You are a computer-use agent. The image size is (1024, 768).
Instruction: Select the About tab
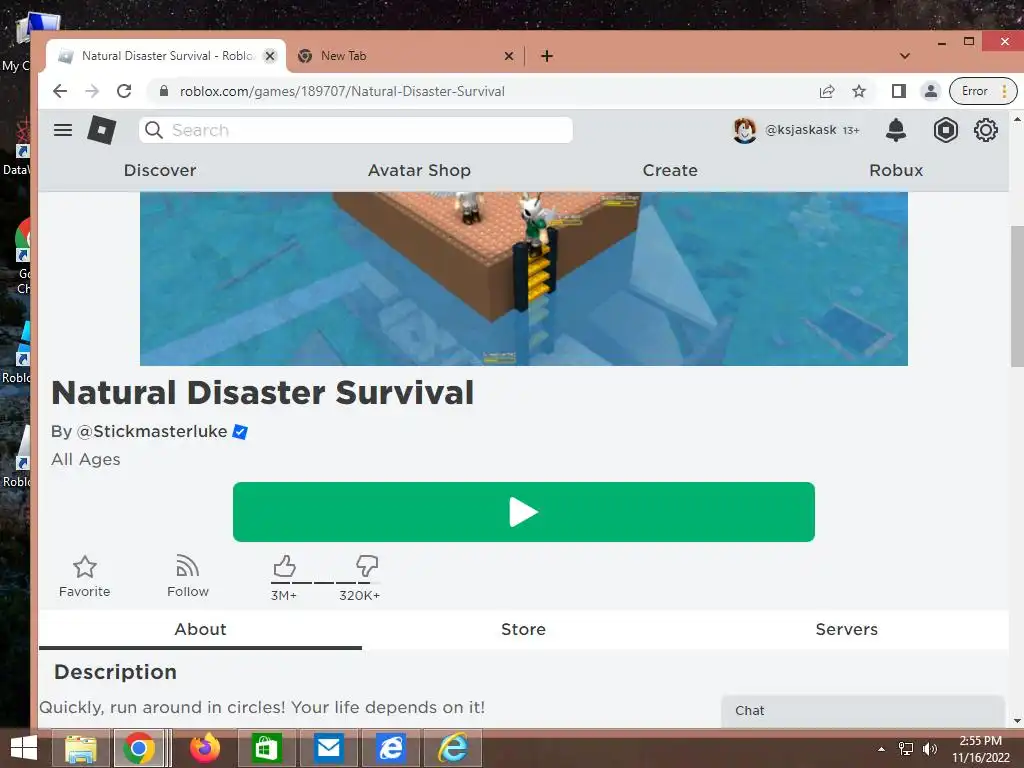click(x=200, y=629)
